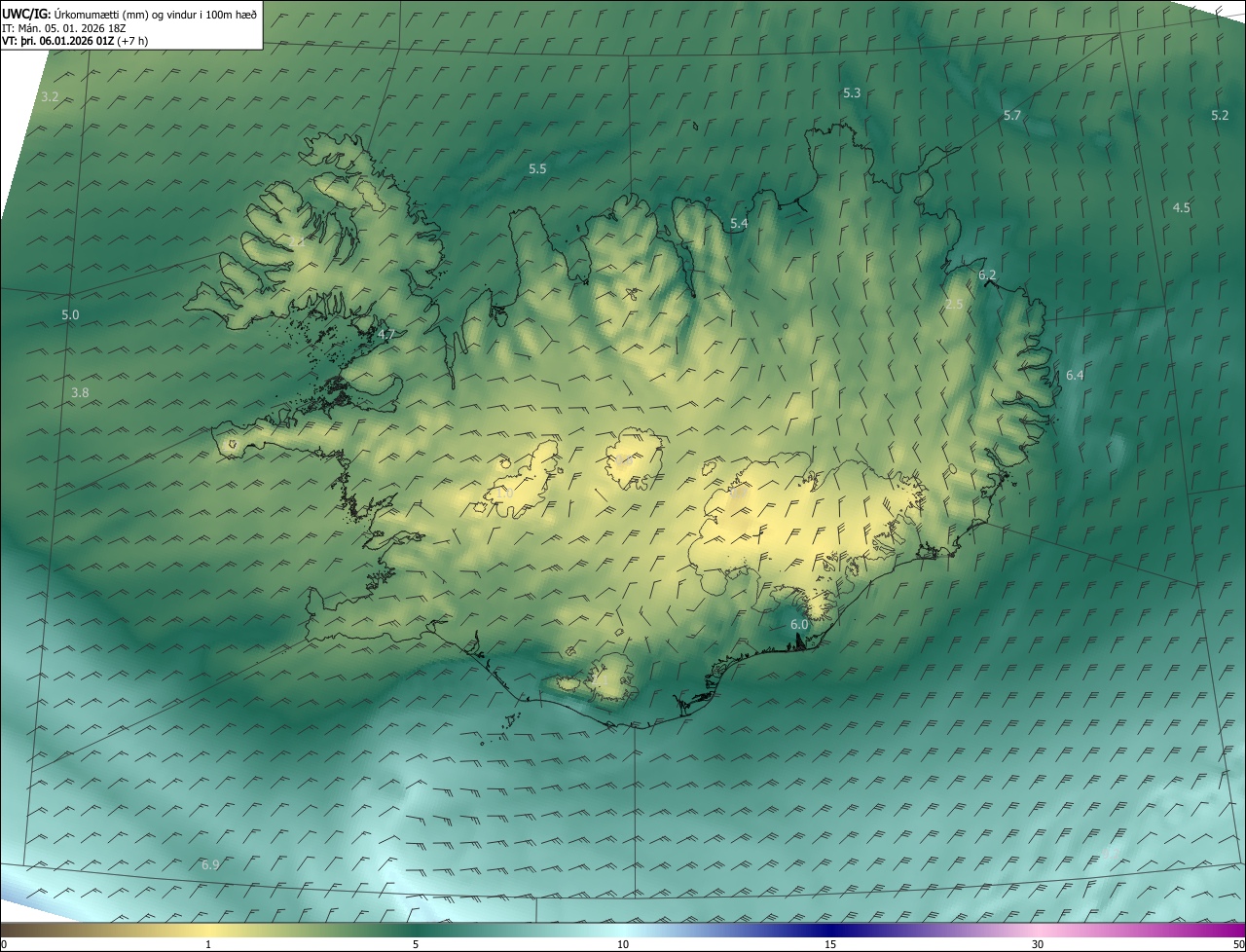This screenshot has height=952, width=1246.
Task: Select the 5.4 value label on the north coast
Action: click(739, 224)
